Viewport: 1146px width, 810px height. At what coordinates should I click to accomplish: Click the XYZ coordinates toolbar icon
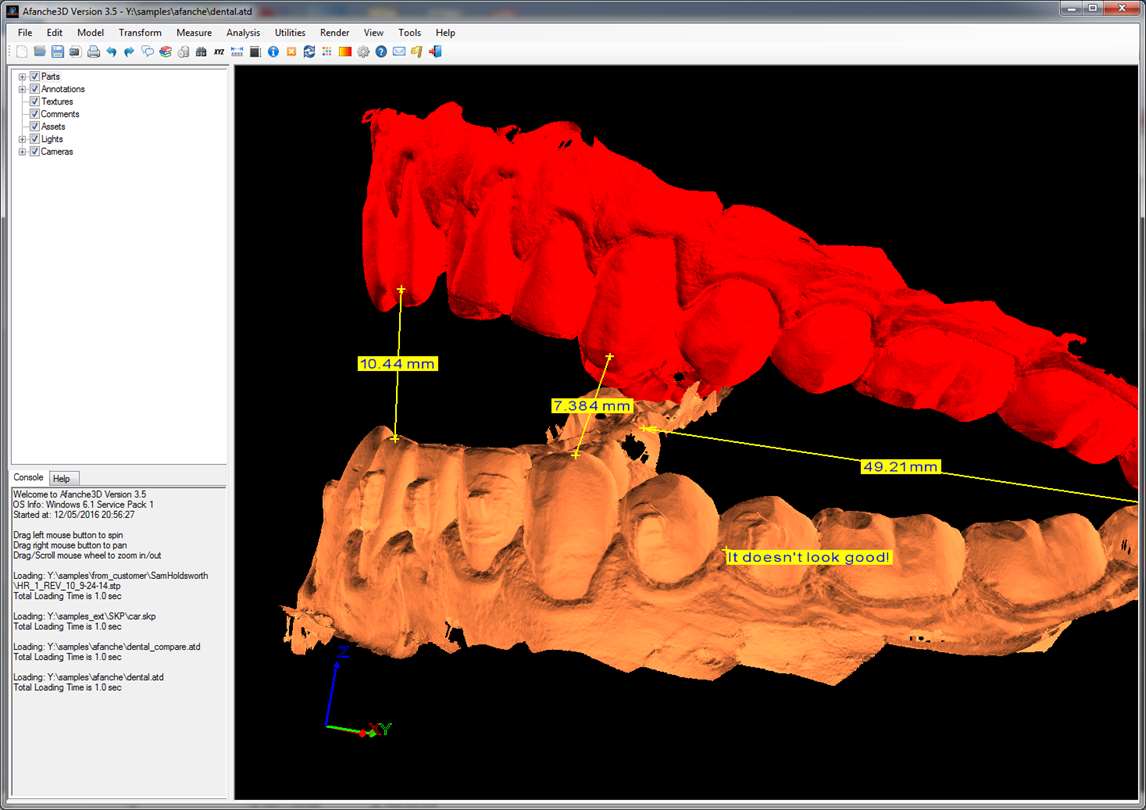click(219, 52)
